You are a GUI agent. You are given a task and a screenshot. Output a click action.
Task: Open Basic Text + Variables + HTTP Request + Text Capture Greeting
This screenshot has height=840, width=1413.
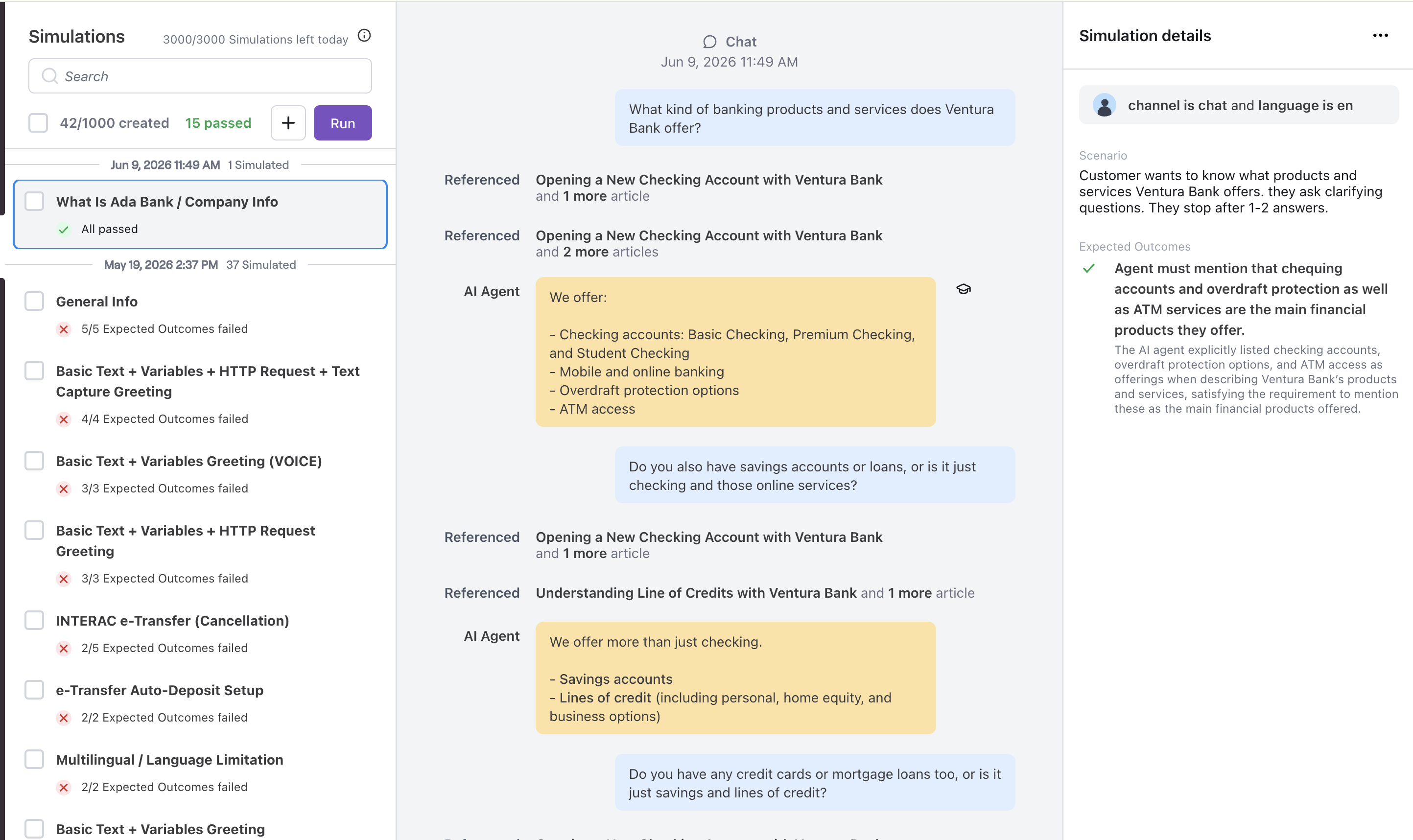pyautogui.click(x=208, y=381)
